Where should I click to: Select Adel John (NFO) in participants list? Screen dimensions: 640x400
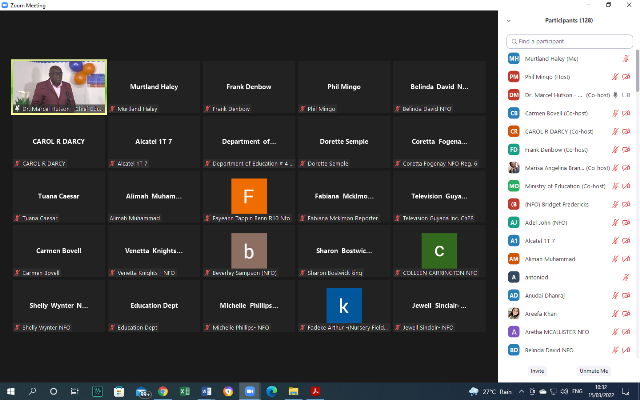[548, 222]
